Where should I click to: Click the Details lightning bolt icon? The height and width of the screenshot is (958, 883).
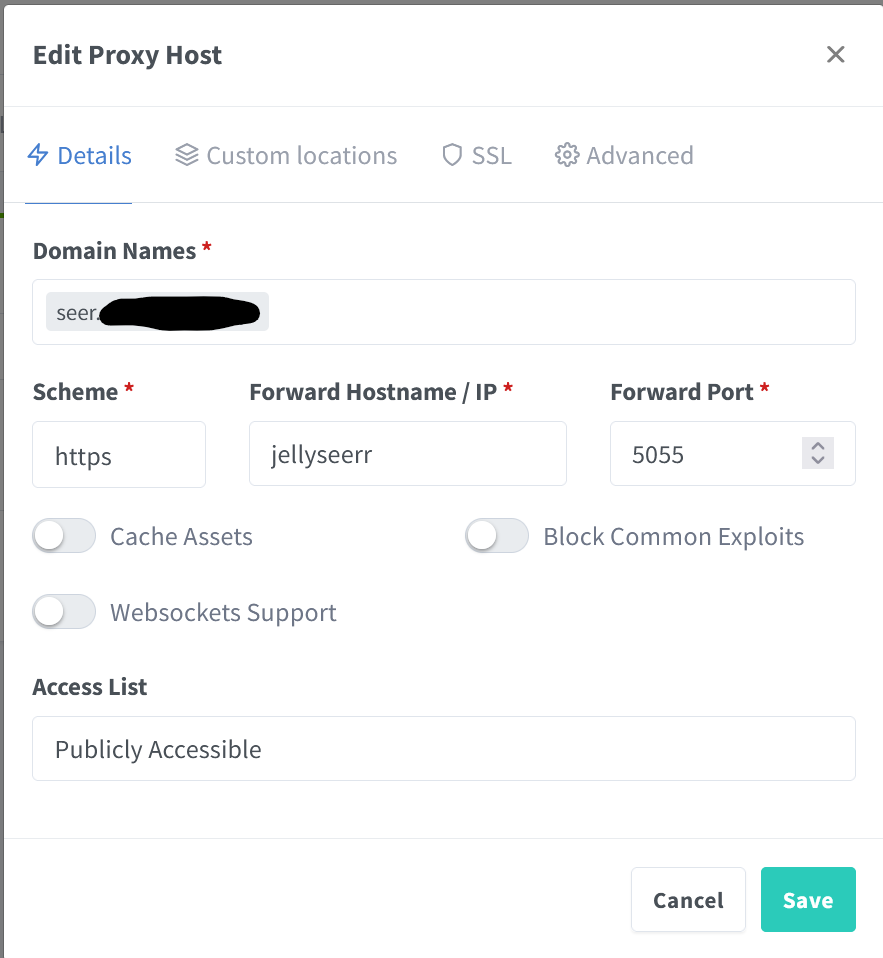pyautogui.click(x=38, y=155)
